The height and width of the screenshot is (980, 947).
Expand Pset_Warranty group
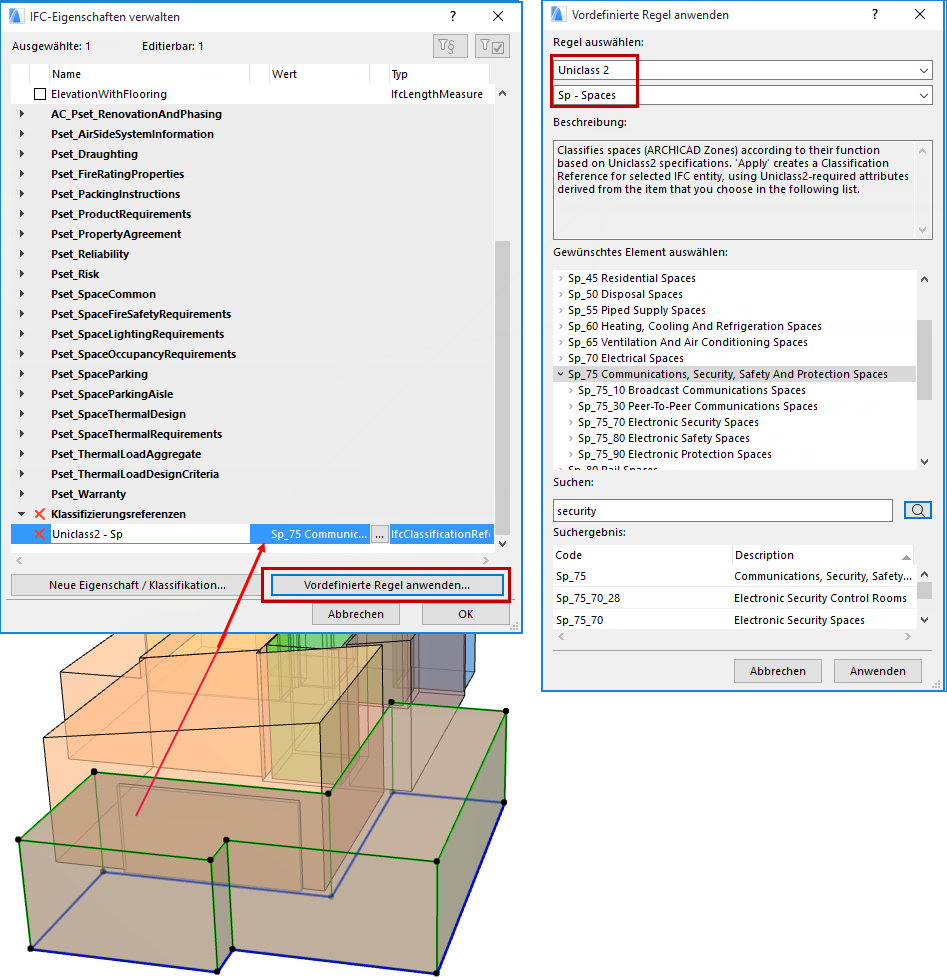pyautogui.click(x=22, y=494)
